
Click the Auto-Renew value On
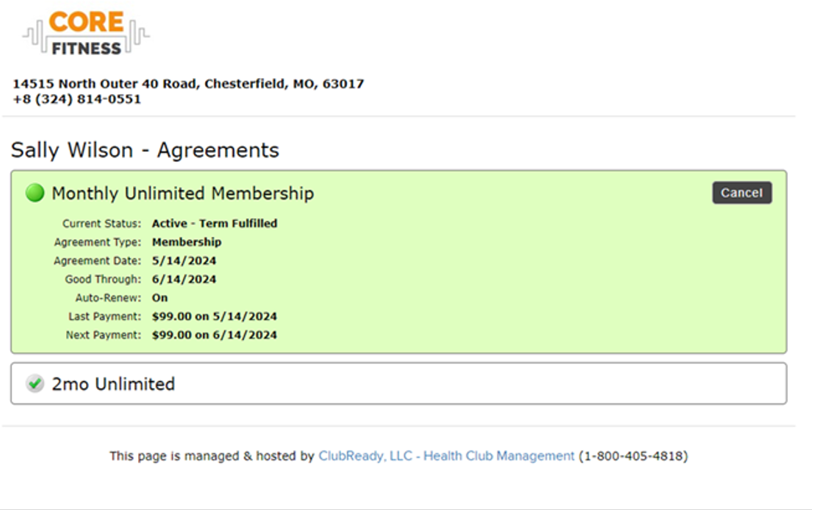coord(160,298)
